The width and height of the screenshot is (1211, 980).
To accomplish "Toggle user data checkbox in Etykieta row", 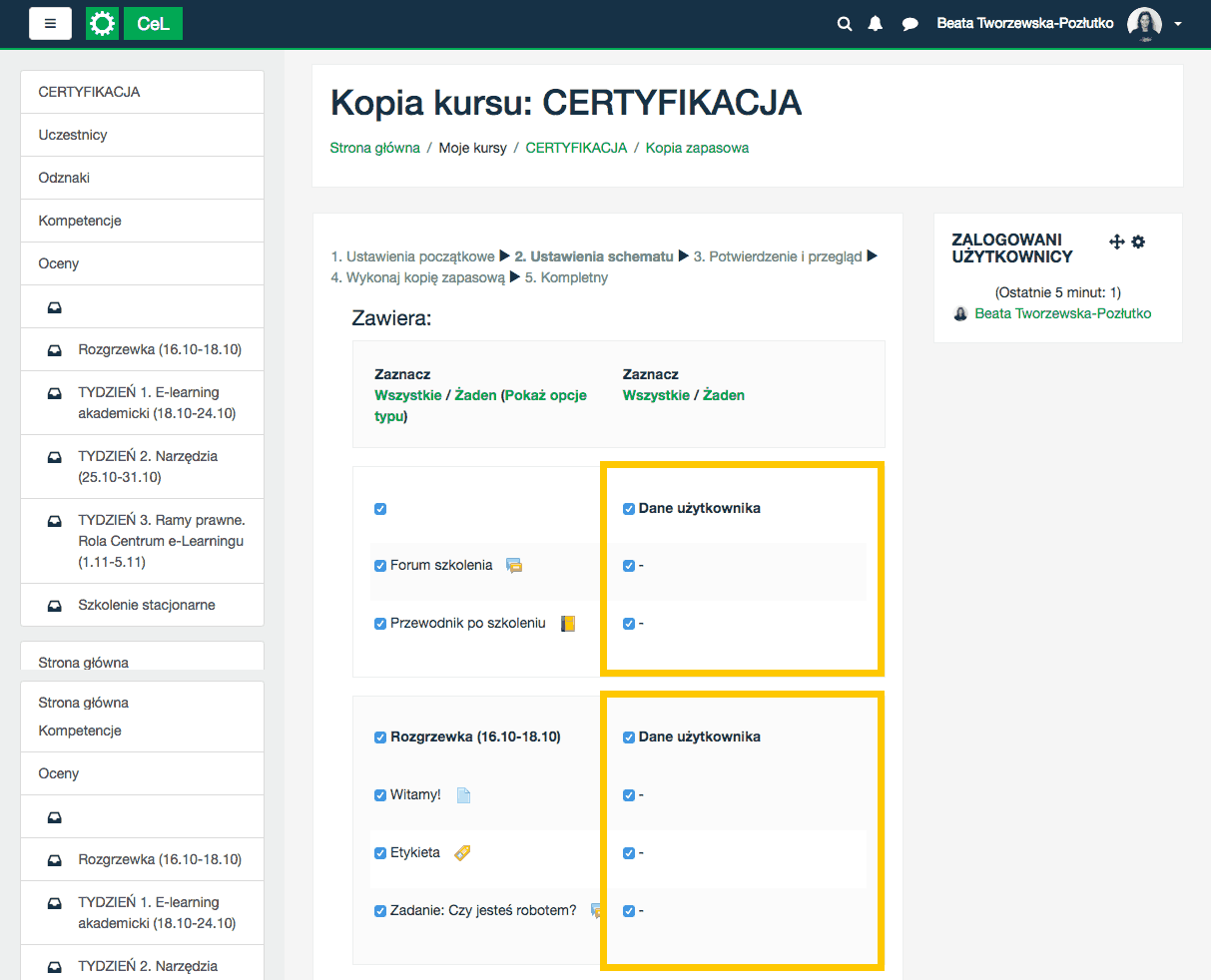I will click(x=629, y=853).
